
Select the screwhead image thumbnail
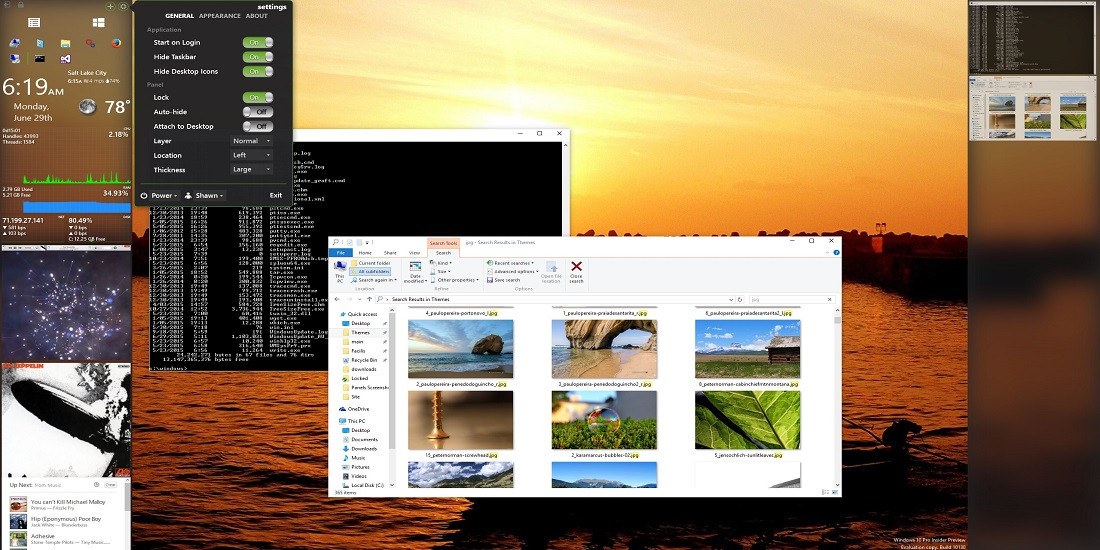(x=460, y=420)
